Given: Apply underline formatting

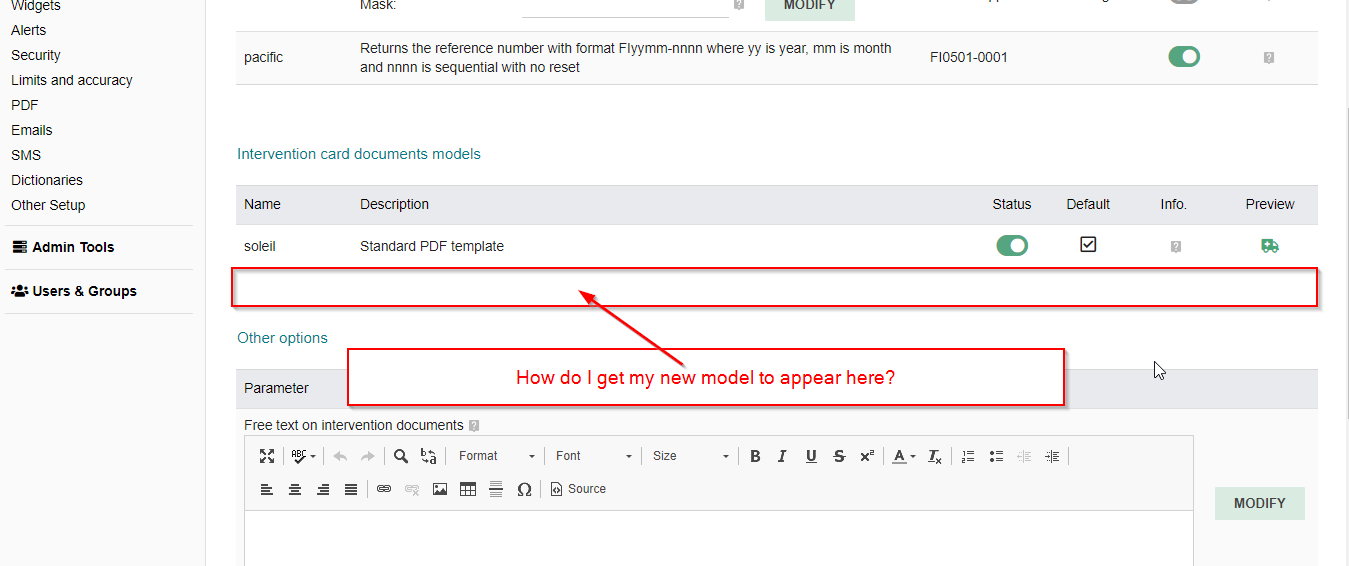Looking at the screenshot, I should pyautogui.click(x=811, y=456).
